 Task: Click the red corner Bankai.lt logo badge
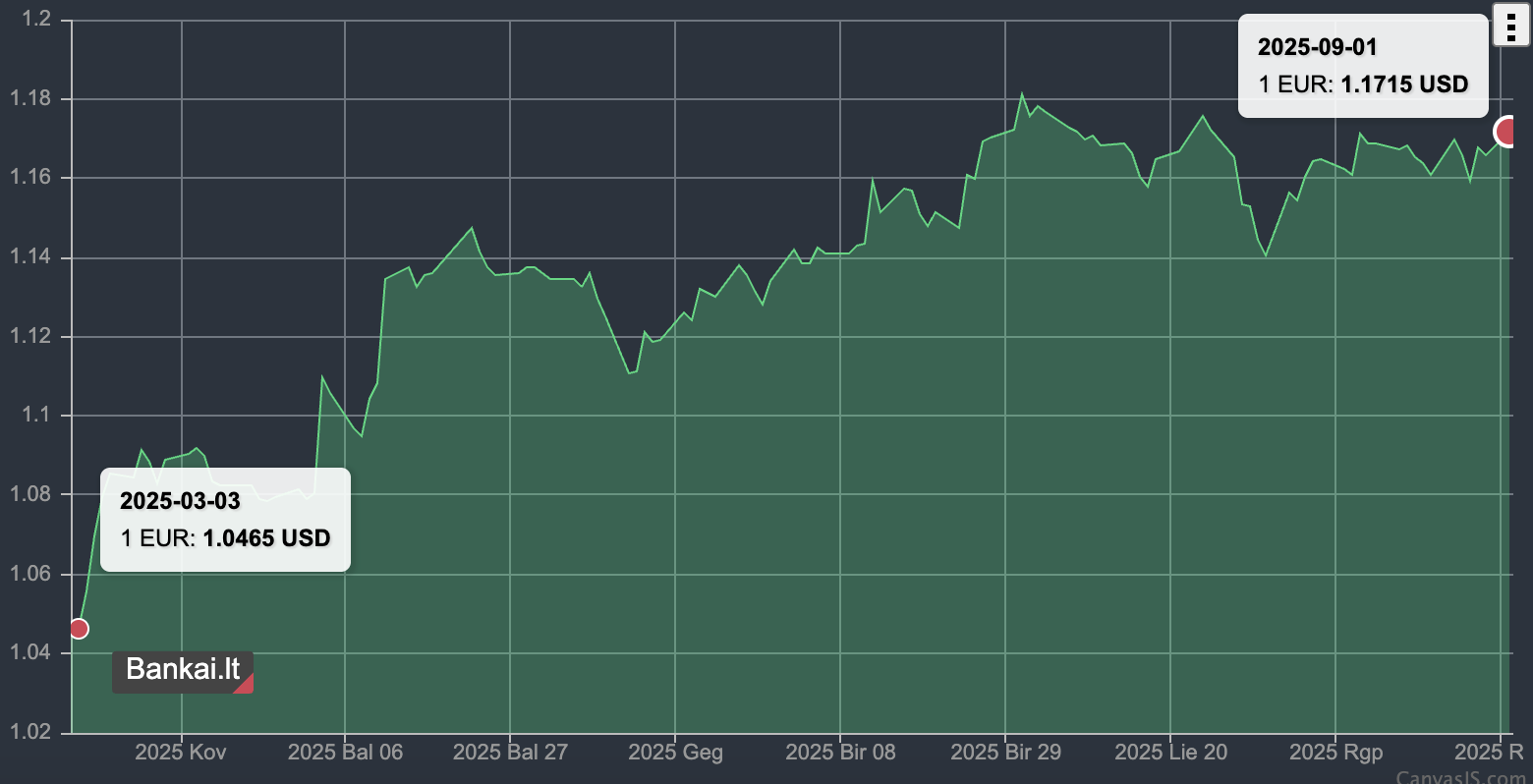point(183,671)
